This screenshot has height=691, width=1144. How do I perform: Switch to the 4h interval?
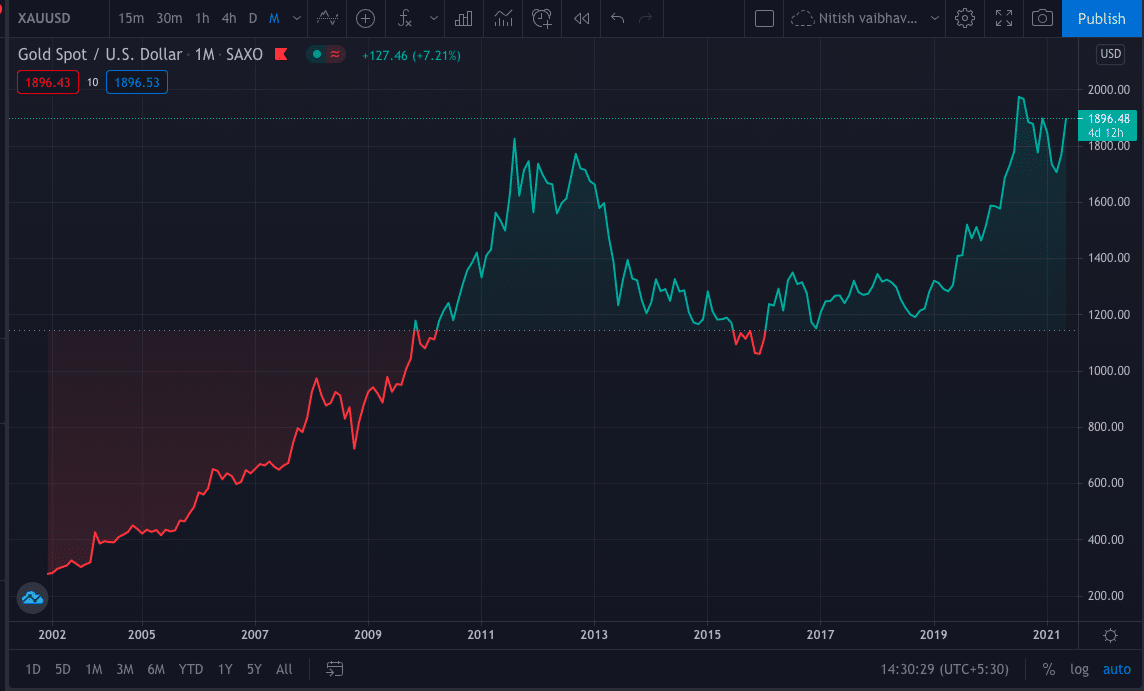coord(229,18)
